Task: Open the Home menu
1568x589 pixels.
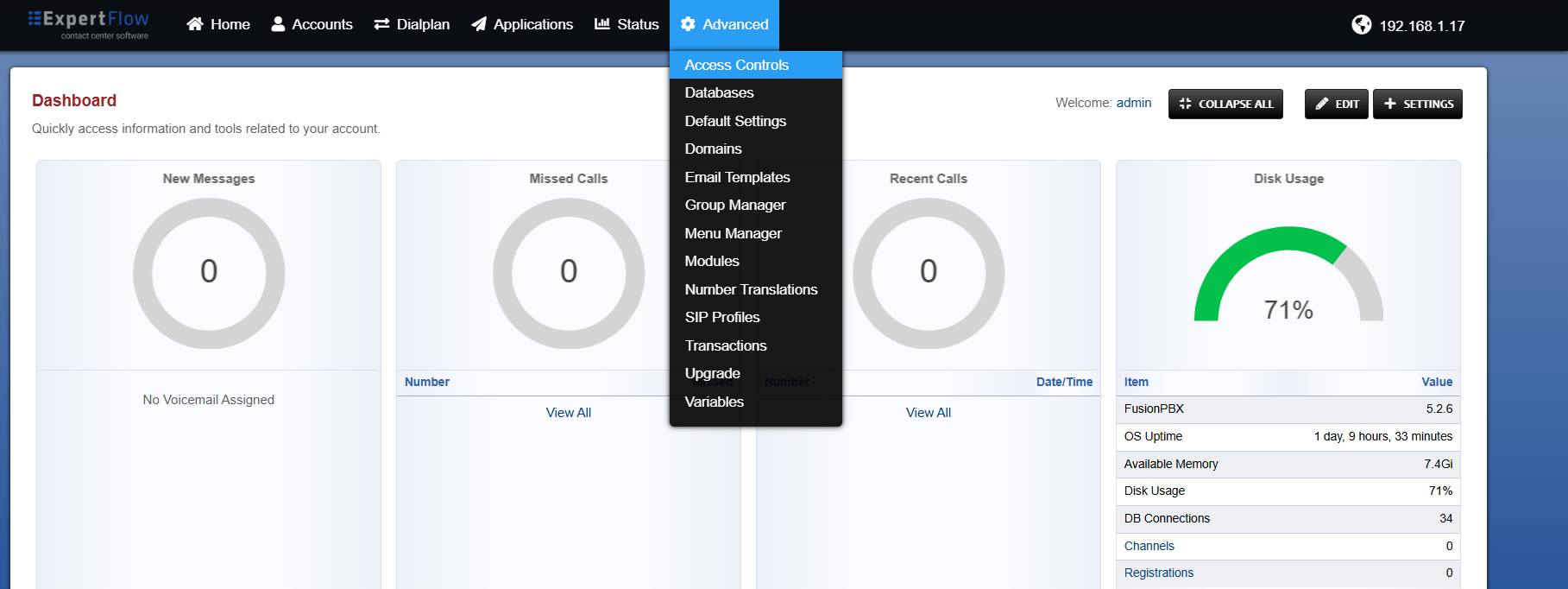Action: click(x=218, y=24)
